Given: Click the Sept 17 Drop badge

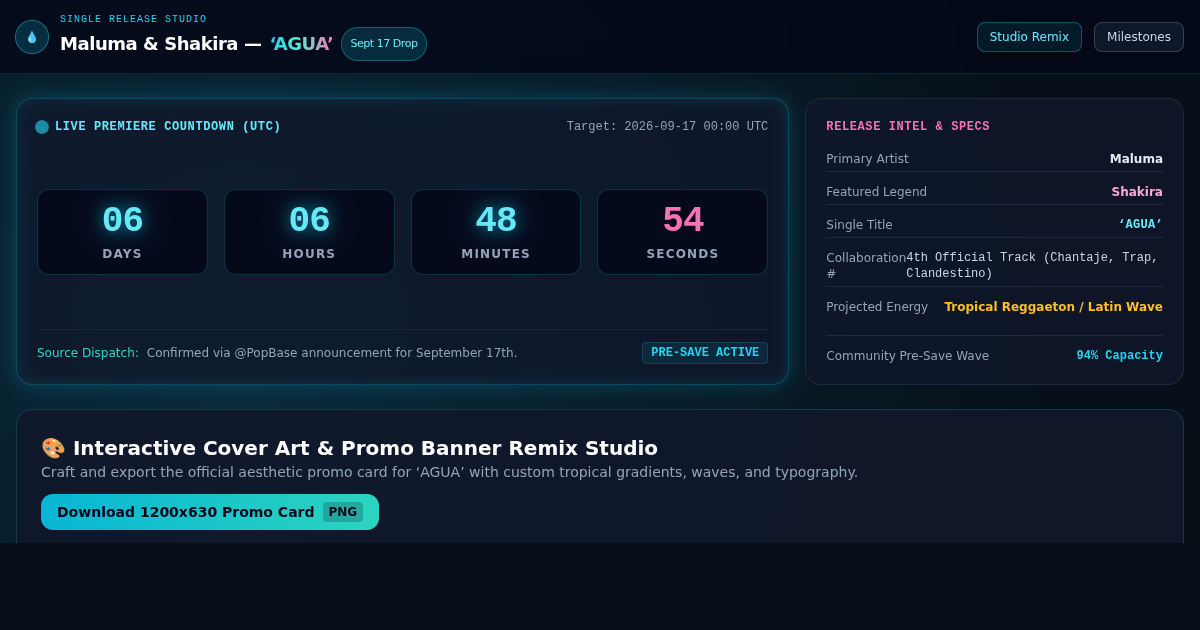Looking at the screenshot, I should pos(384,44).
